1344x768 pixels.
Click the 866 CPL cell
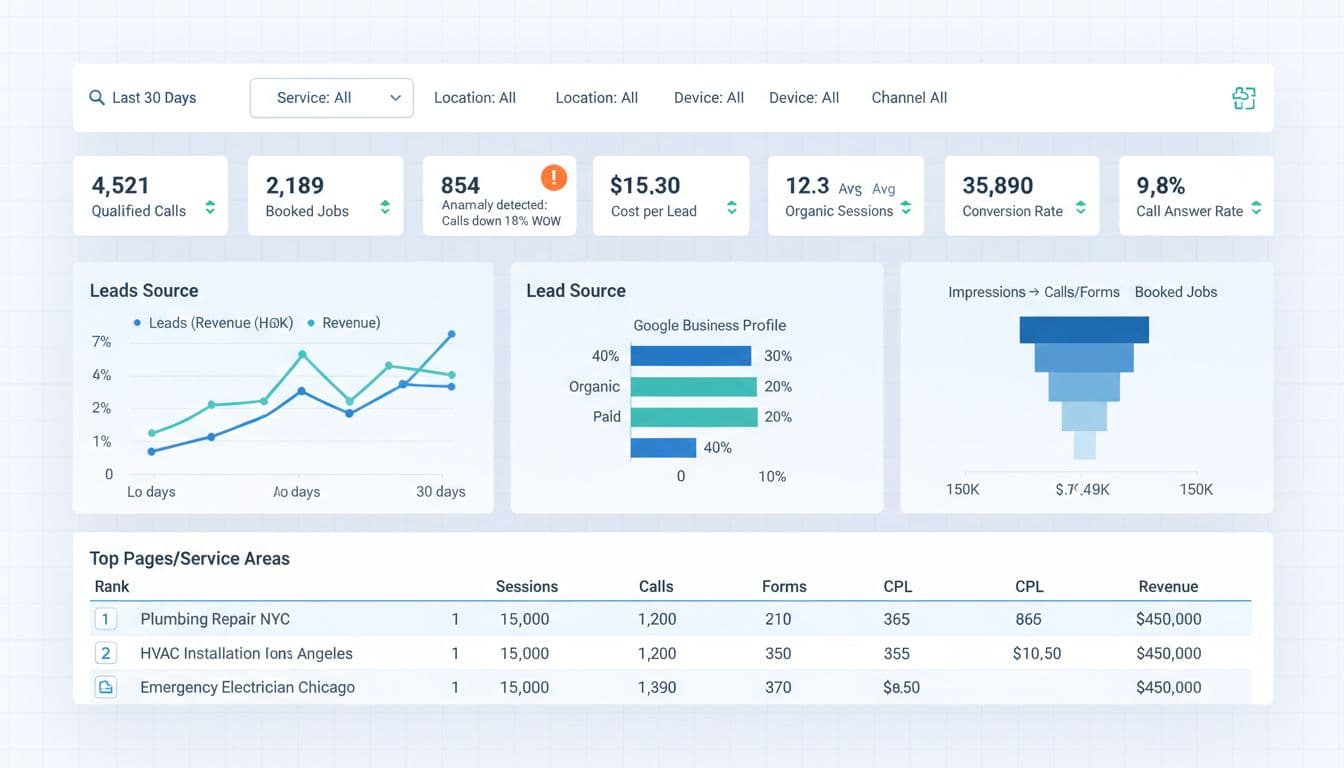[1029, 619]
